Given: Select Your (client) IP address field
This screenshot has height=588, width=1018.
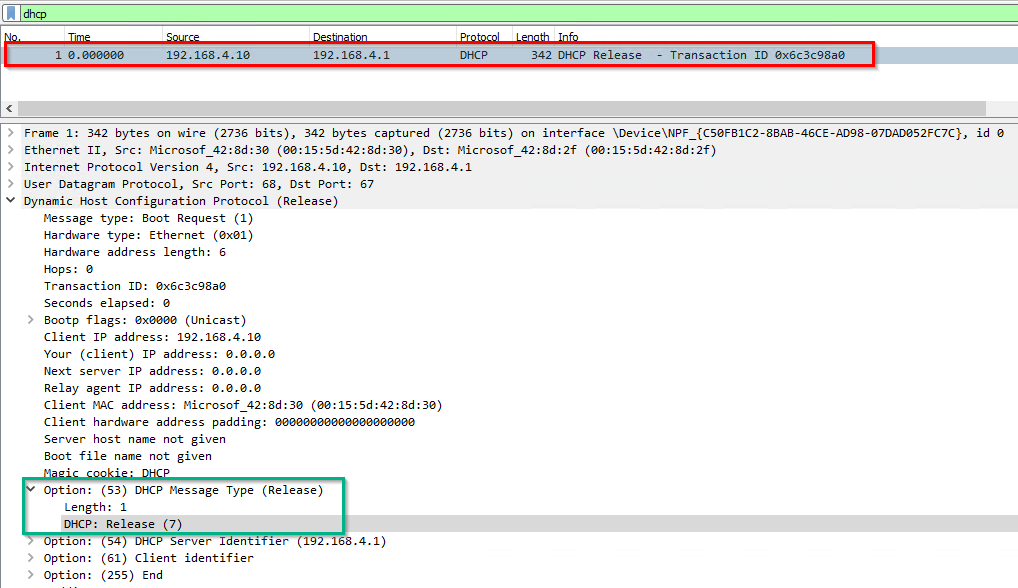Looking at the screenshot, I should [x=159, y=354].
